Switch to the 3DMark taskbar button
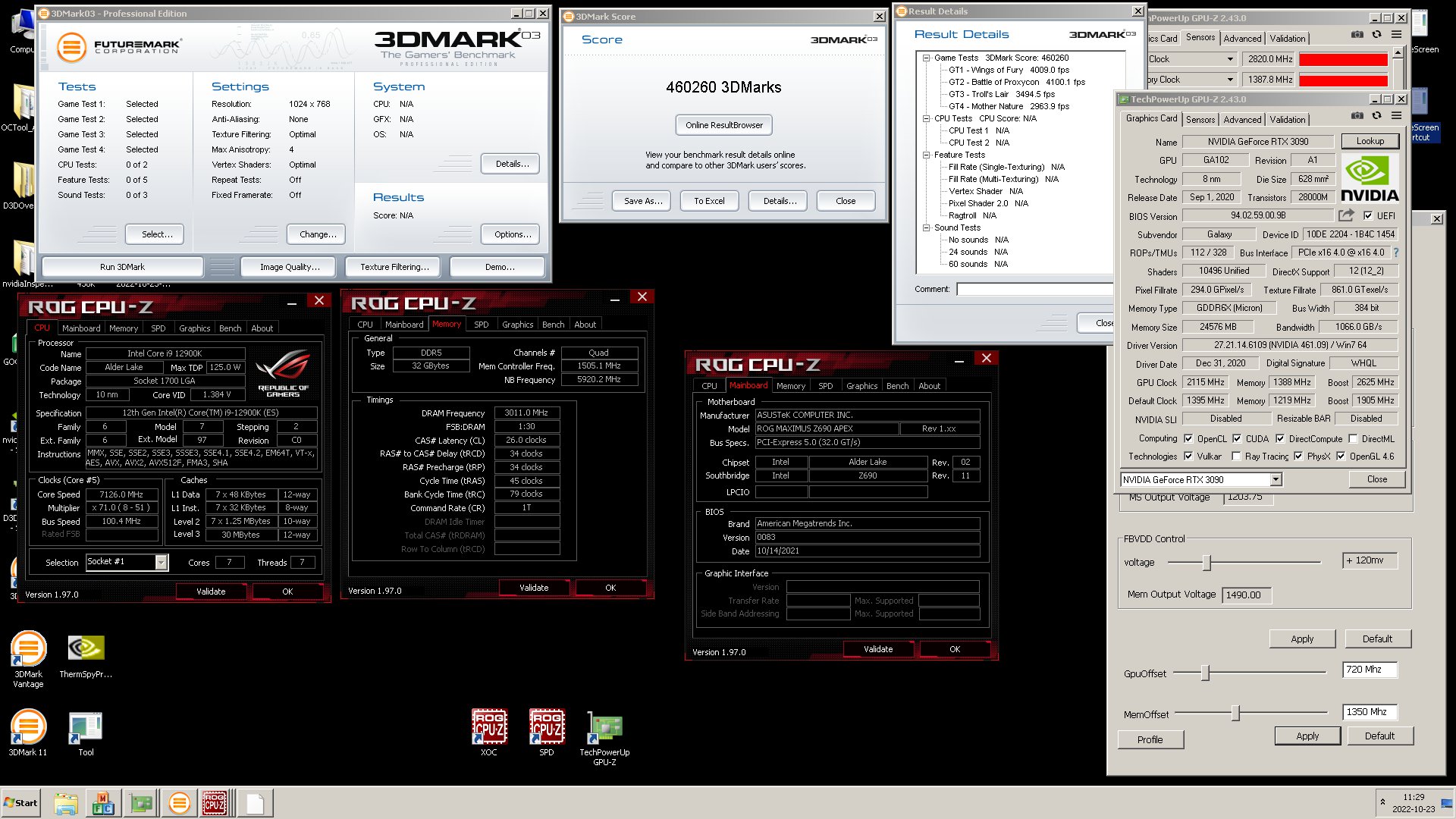Image resolution: width=1456 pixels, height=819 pixels. click(180, 803)
